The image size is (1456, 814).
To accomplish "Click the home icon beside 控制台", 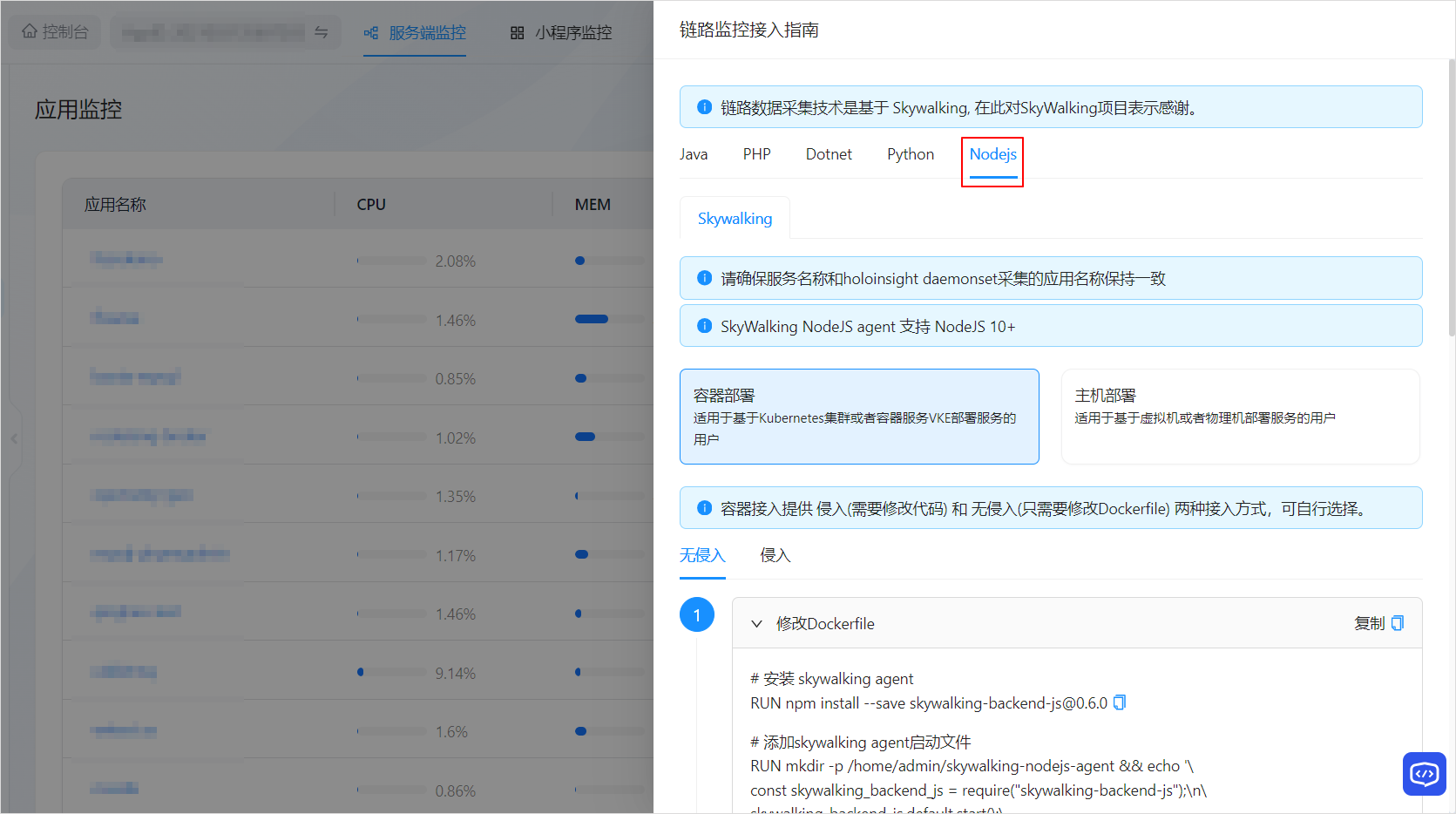I will coord(30,31).
